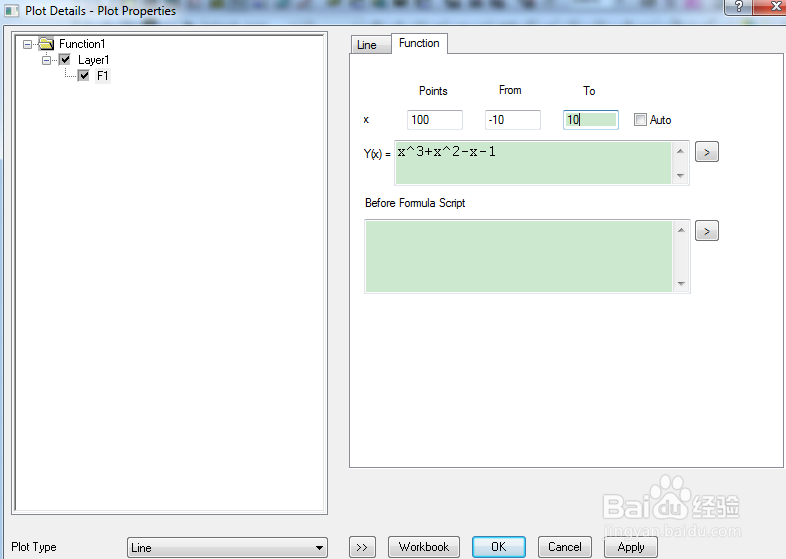Image resolution: width=786 pixels, height=559 pixels.
Task: Open the Plot Type dropdown
Action: point(227,547)
